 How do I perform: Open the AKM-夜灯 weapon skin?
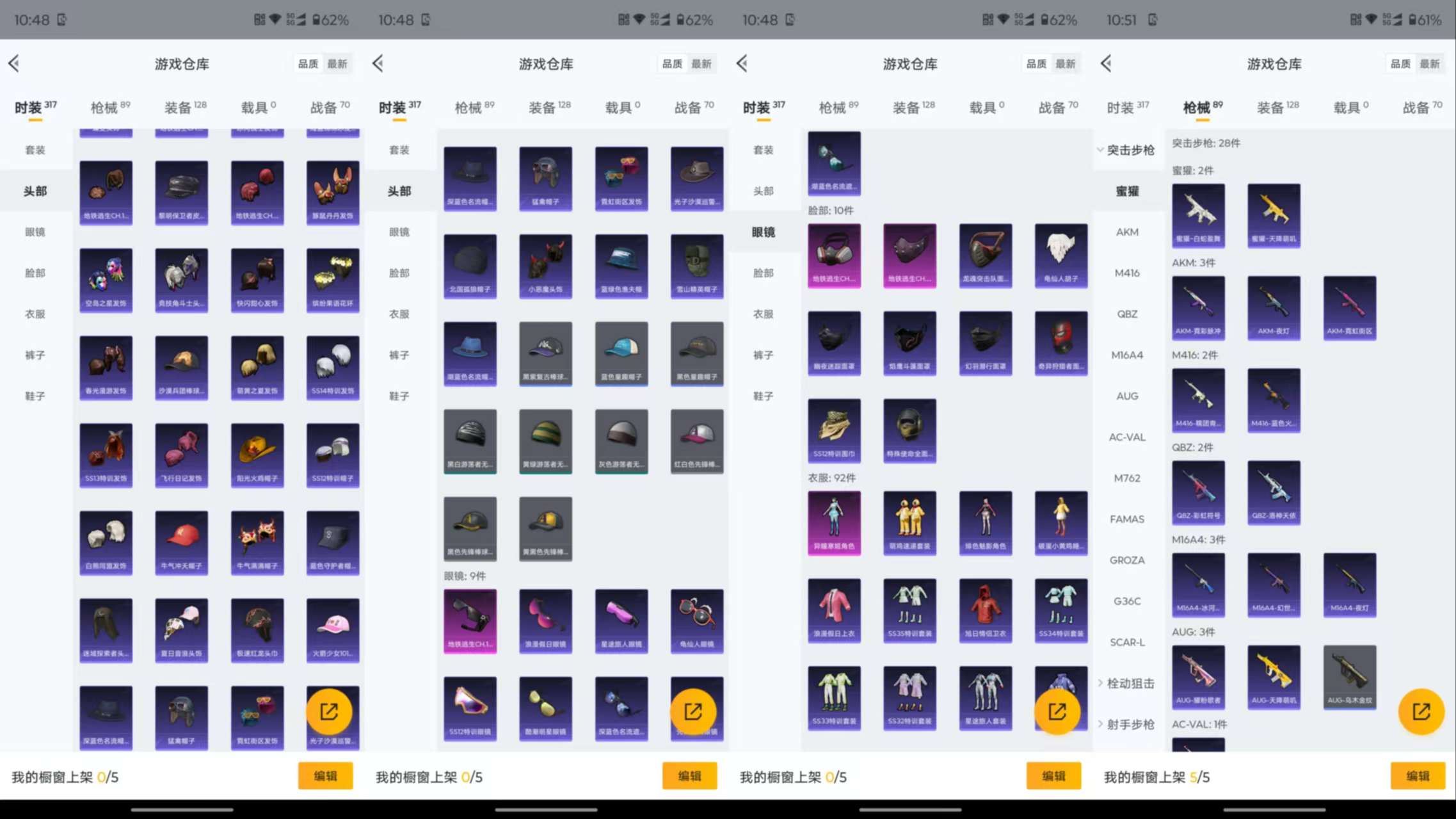pos(1274,307)
